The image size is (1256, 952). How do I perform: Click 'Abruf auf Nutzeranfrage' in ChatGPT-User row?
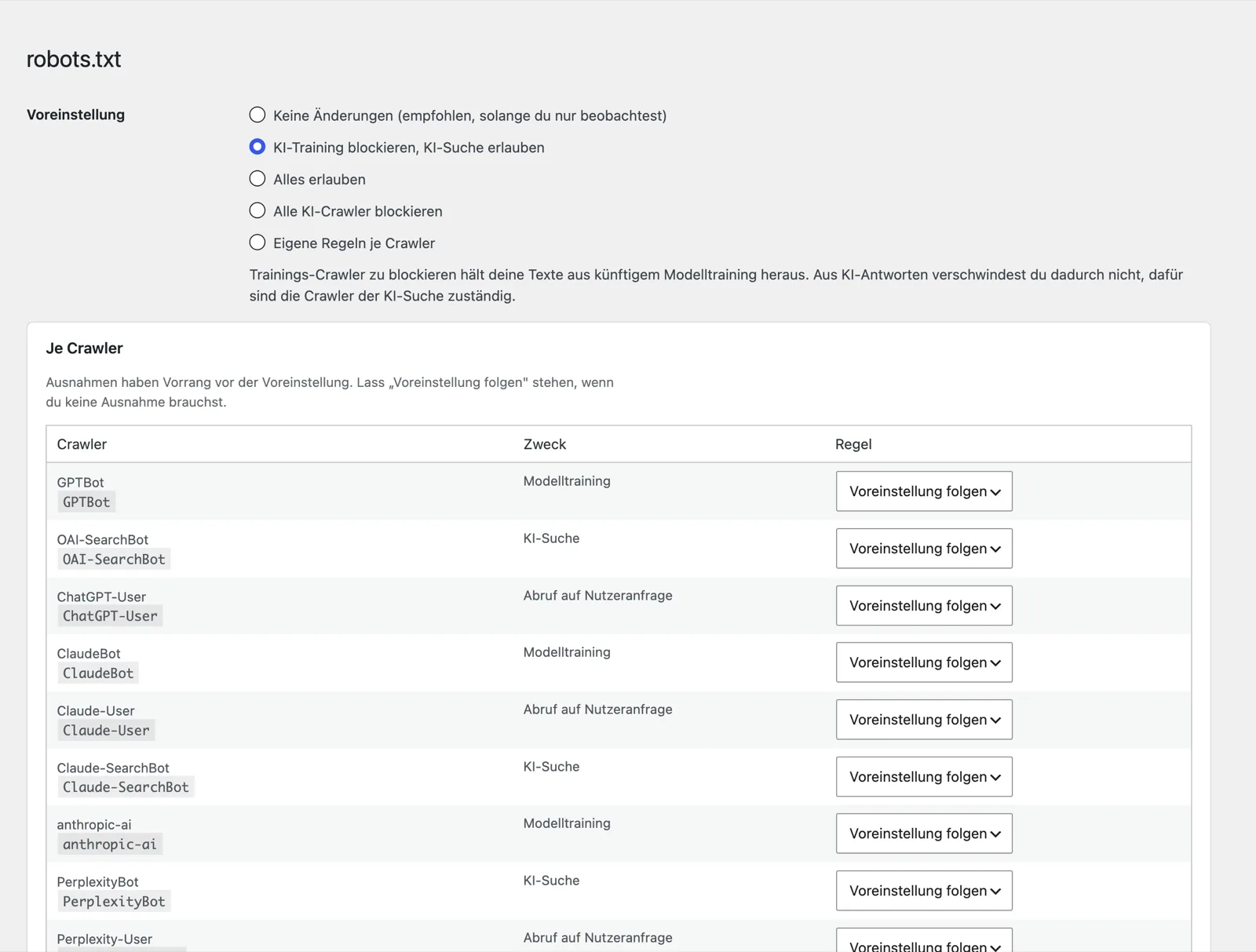[x=598, y=596]
